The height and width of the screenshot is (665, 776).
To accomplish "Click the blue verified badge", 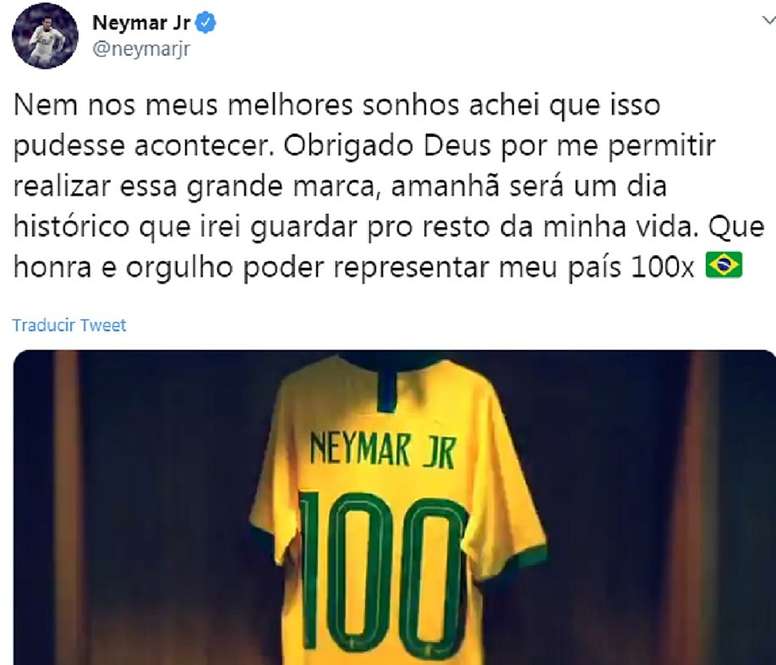I will 205,23.
